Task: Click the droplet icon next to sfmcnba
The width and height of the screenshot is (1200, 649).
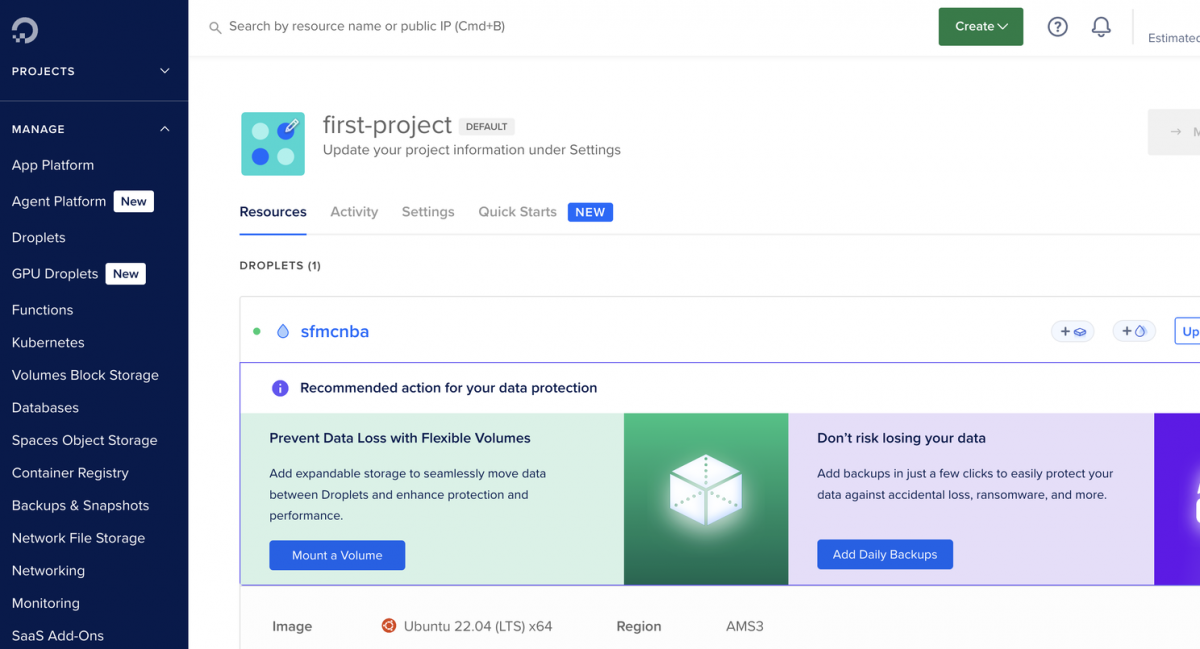Action: 283,331
